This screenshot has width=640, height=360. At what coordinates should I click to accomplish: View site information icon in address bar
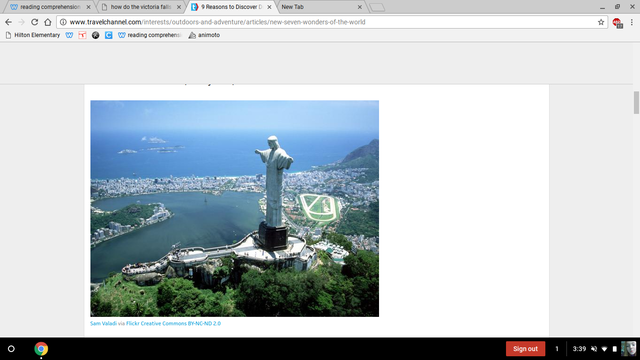[63, 22]
